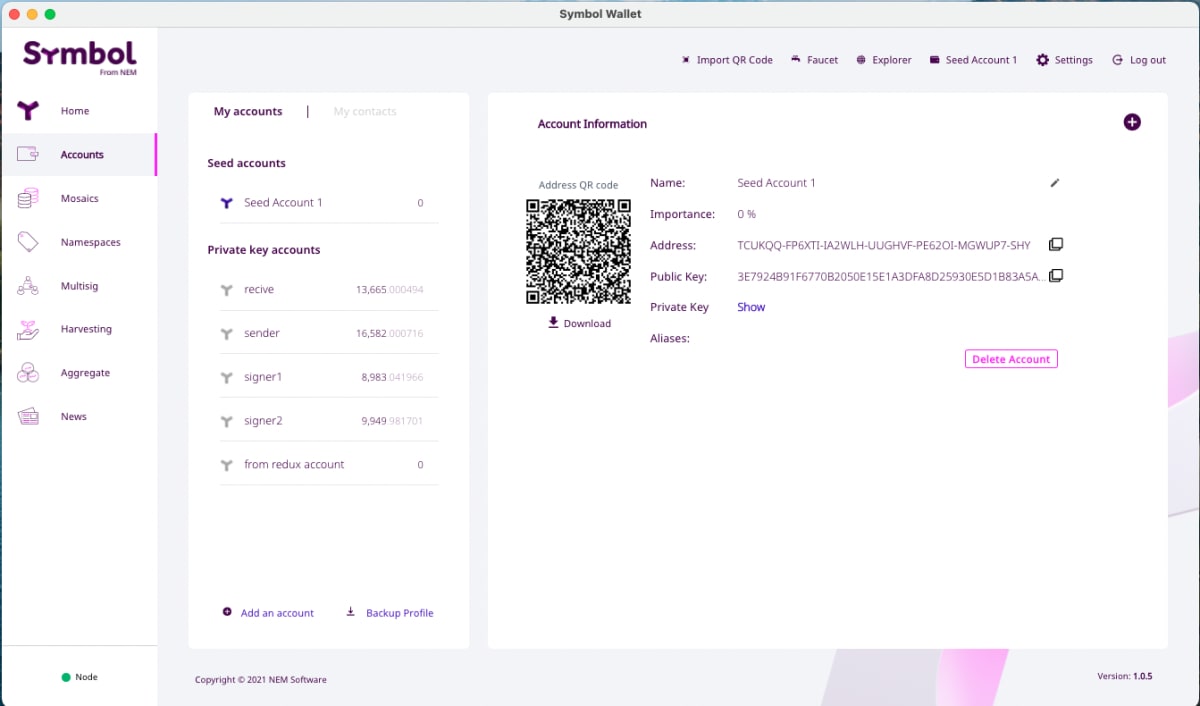Select the sender account row
Viewport: 1200px width, 706px height.
click(329, 333)
